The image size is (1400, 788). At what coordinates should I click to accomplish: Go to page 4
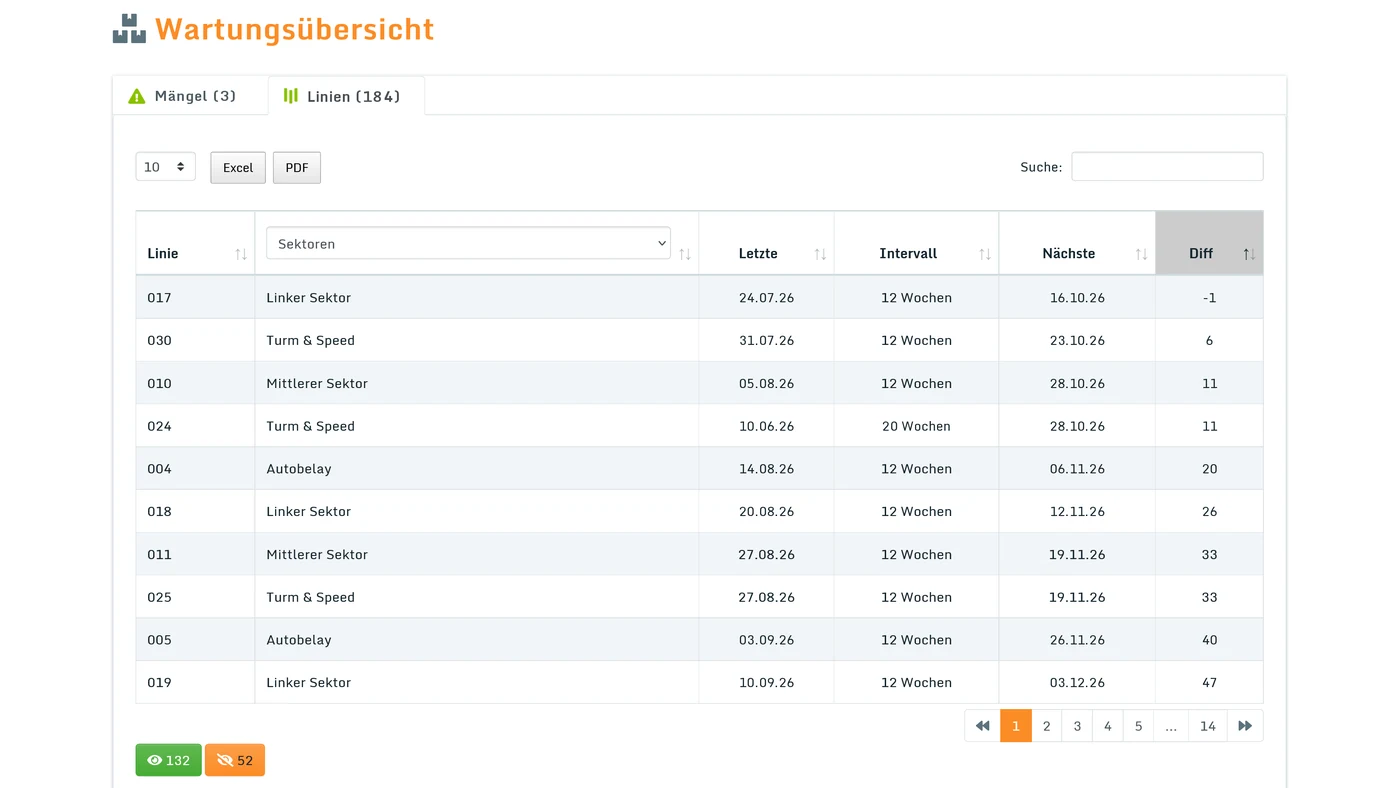[1108, 726]
